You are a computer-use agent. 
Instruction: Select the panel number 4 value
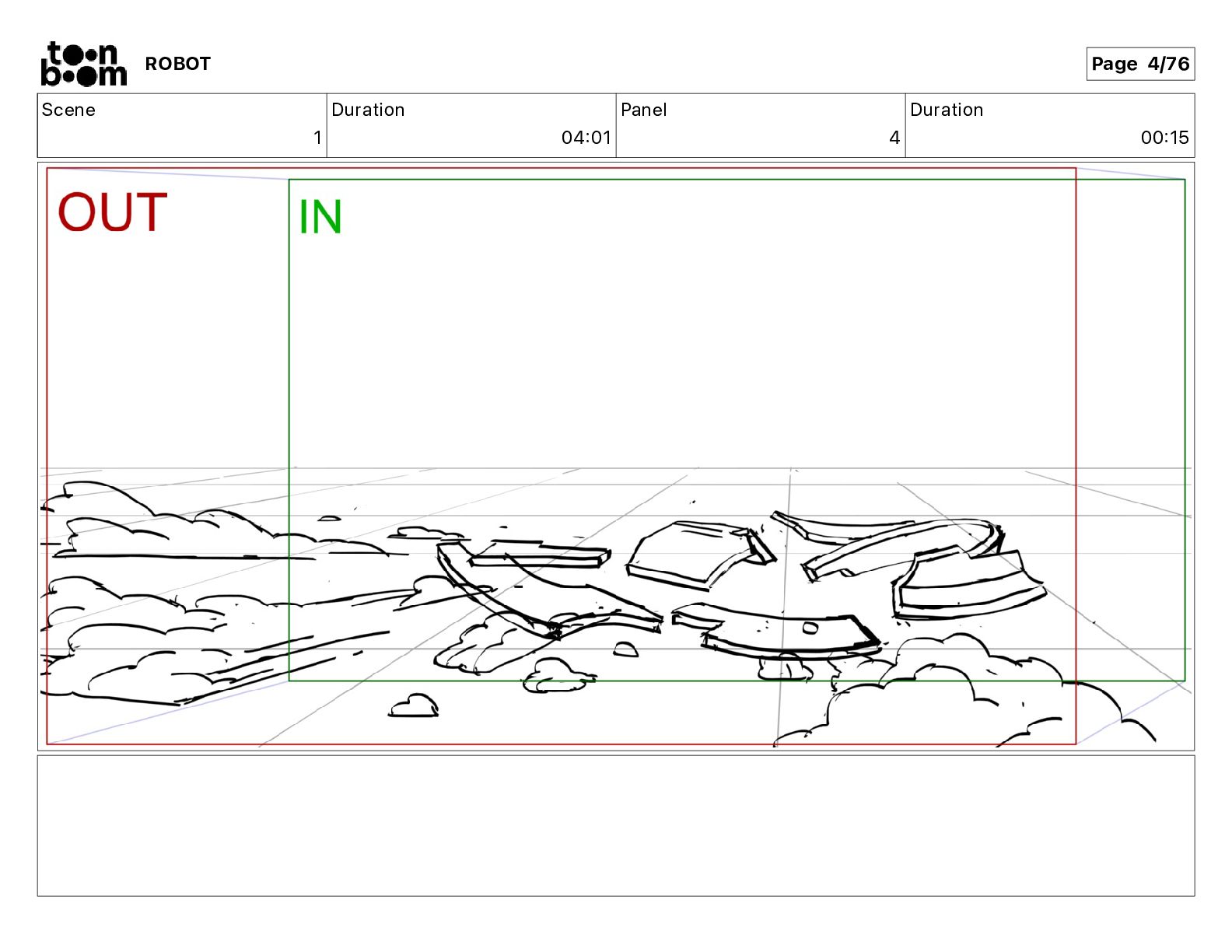[x=894, y=138]
